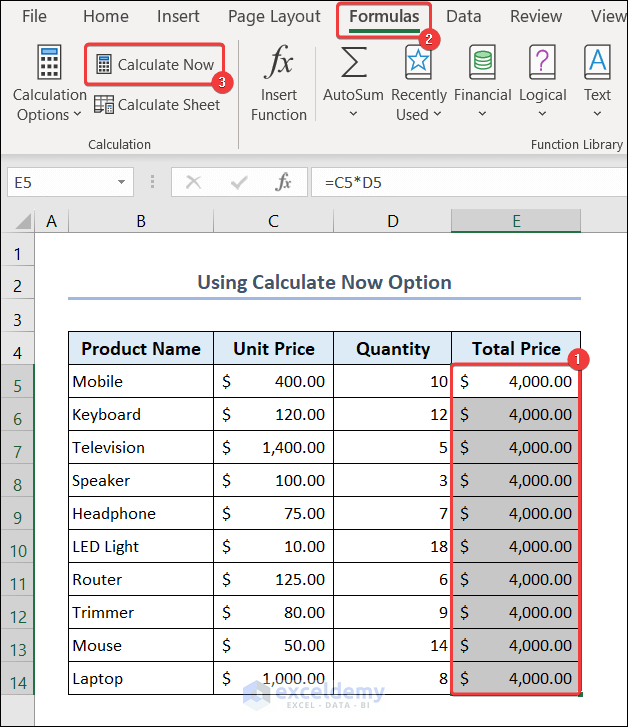The height and width of the screenshot is (727, 628).
Task: Open the Page Layout tab
Action: (x=274, y=16)
